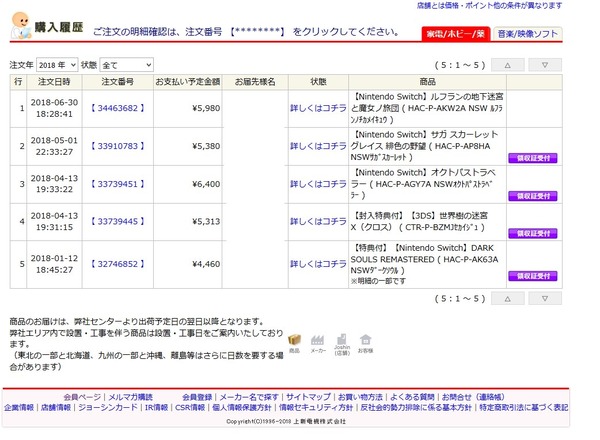Click 詳しくはコチラ for order 33910783
The height and width of the screenshot is (440, 600).
[318, 146]
